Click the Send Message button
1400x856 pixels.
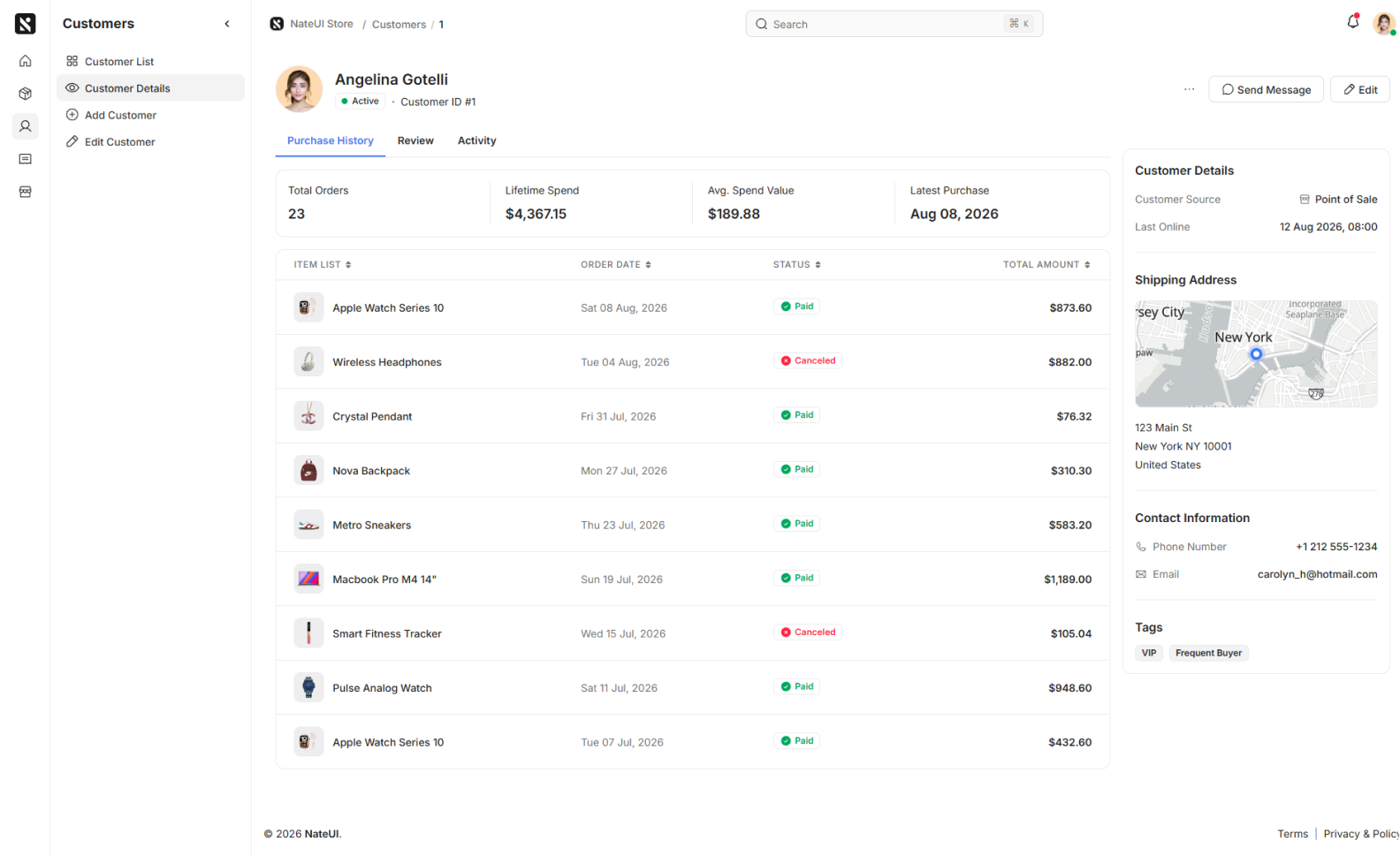tap(1266, 89)
